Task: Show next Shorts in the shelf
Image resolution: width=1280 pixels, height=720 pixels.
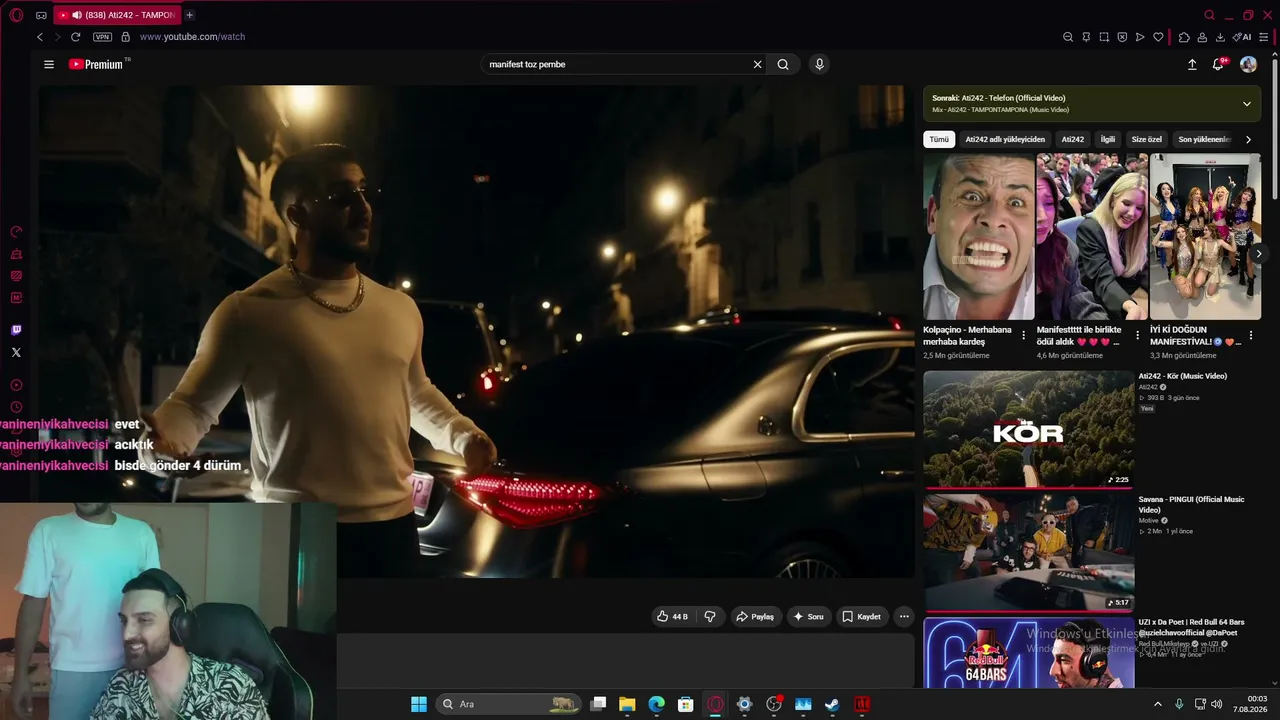Action: click(1259, 254)
